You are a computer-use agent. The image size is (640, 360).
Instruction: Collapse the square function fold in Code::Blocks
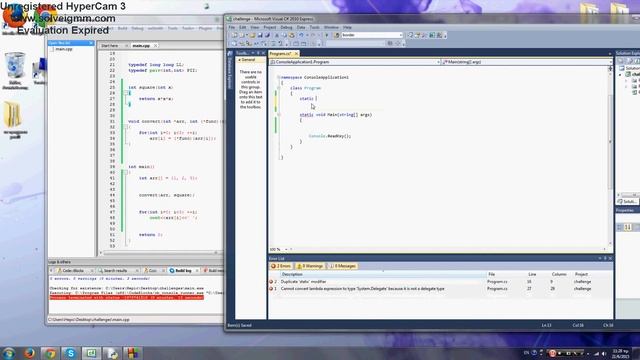pos(127,93)
